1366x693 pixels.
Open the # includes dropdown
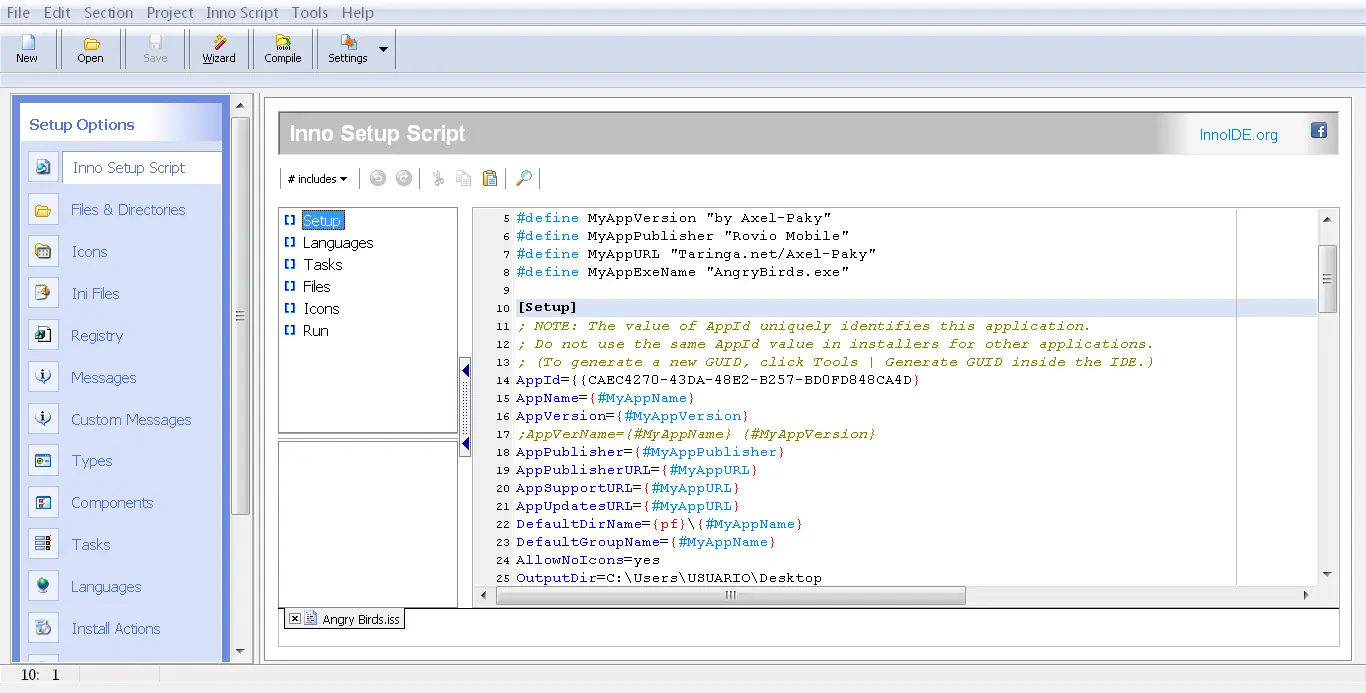pyautogui.click(x=317, y=179)
